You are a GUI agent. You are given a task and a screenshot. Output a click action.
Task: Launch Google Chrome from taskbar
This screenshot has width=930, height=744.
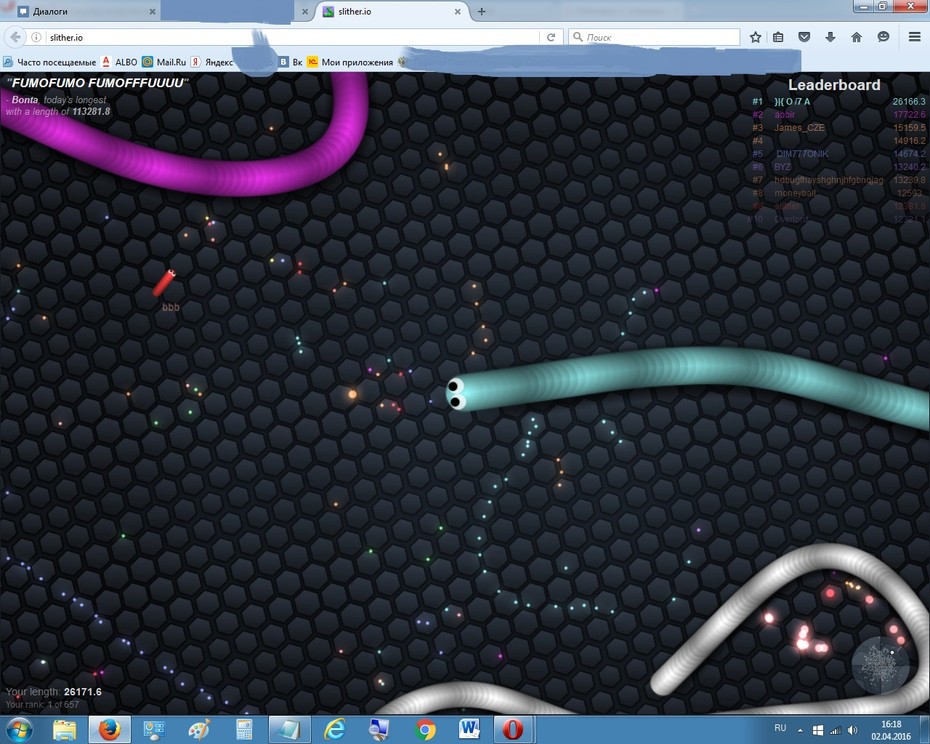click(x=425, y=729)
